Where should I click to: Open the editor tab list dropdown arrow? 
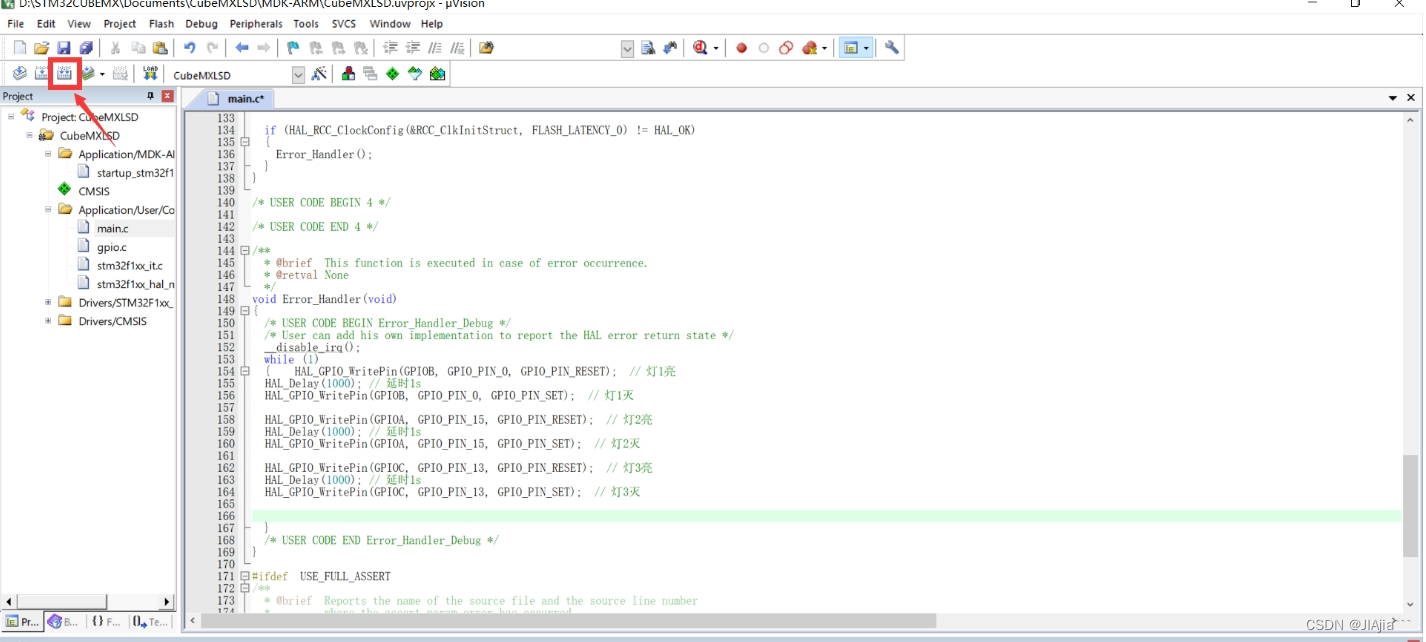(1393, 98)
